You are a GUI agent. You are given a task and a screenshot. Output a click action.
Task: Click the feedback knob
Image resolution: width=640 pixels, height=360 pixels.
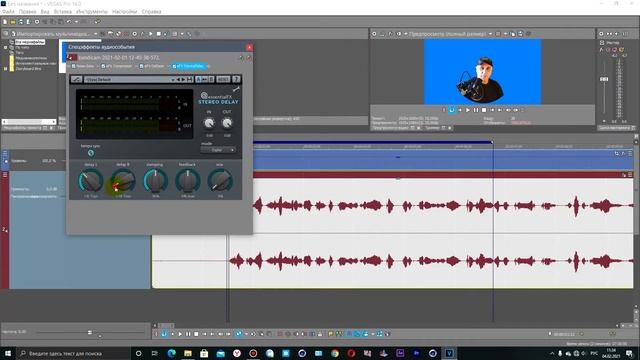[187, 181]
